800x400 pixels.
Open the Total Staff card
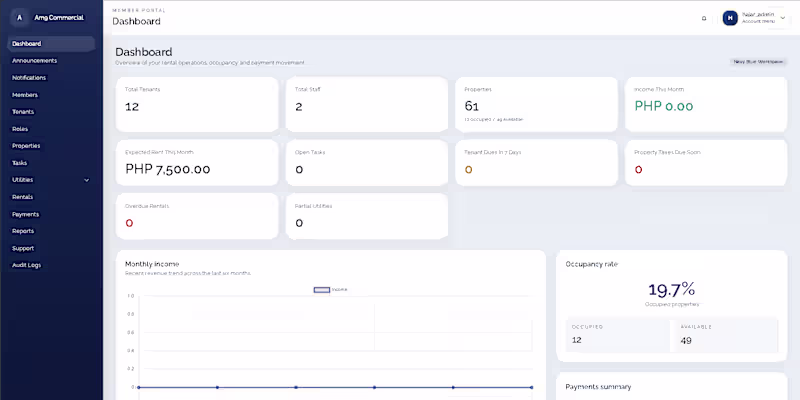click(367, 105)
